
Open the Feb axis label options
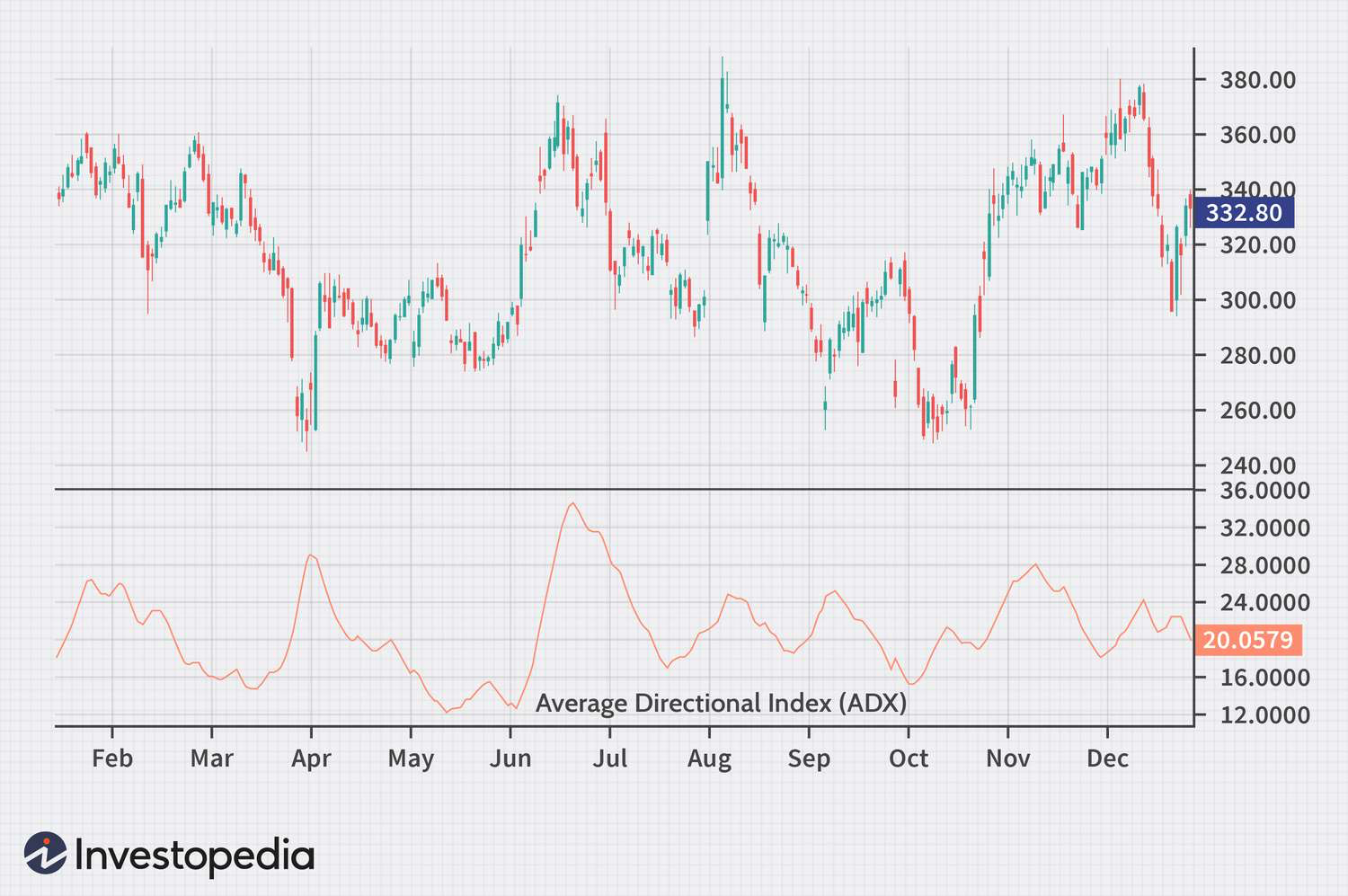pos(112,758)
